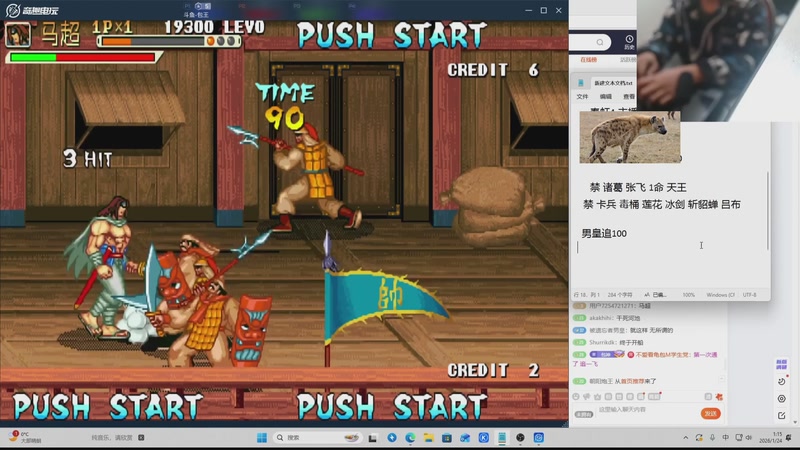Click the red maple leaf chat icon
The image size is (800, 450).
tap(719, 396)
